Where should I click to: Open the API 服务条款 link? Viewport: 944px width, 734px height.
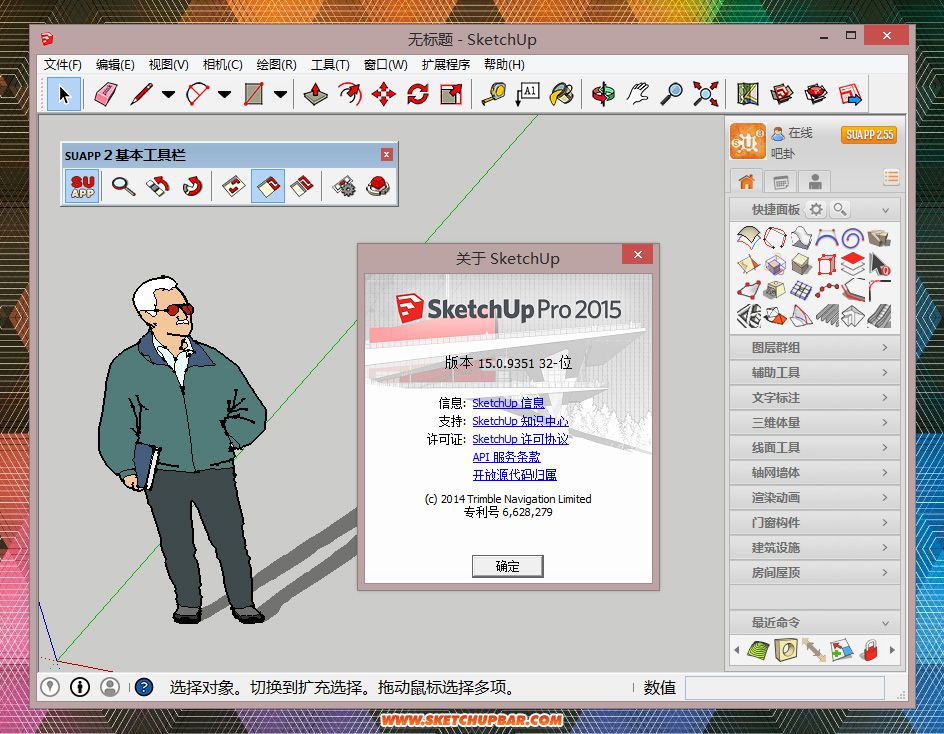506,457
